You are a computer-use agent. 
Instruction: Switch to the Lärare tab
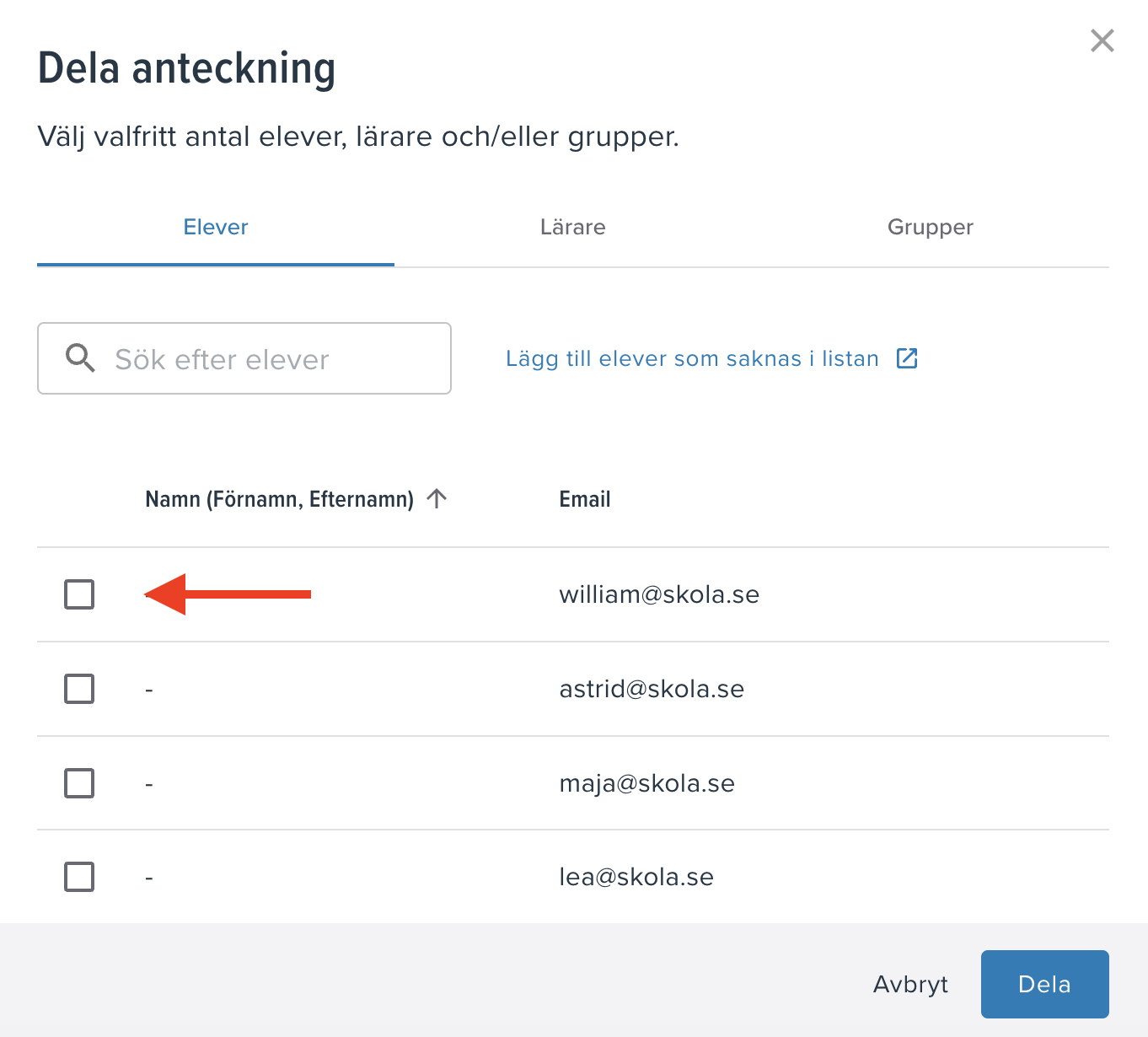(573, 228)
